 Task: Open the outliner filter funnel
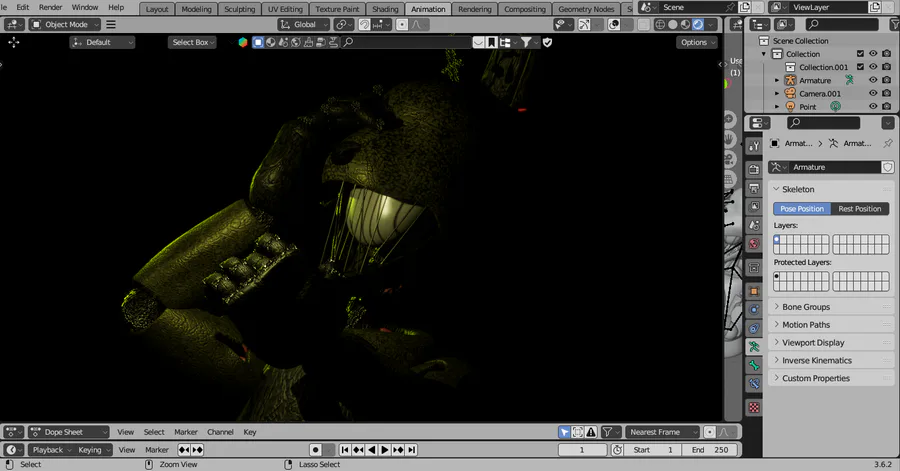pos(894,24)
